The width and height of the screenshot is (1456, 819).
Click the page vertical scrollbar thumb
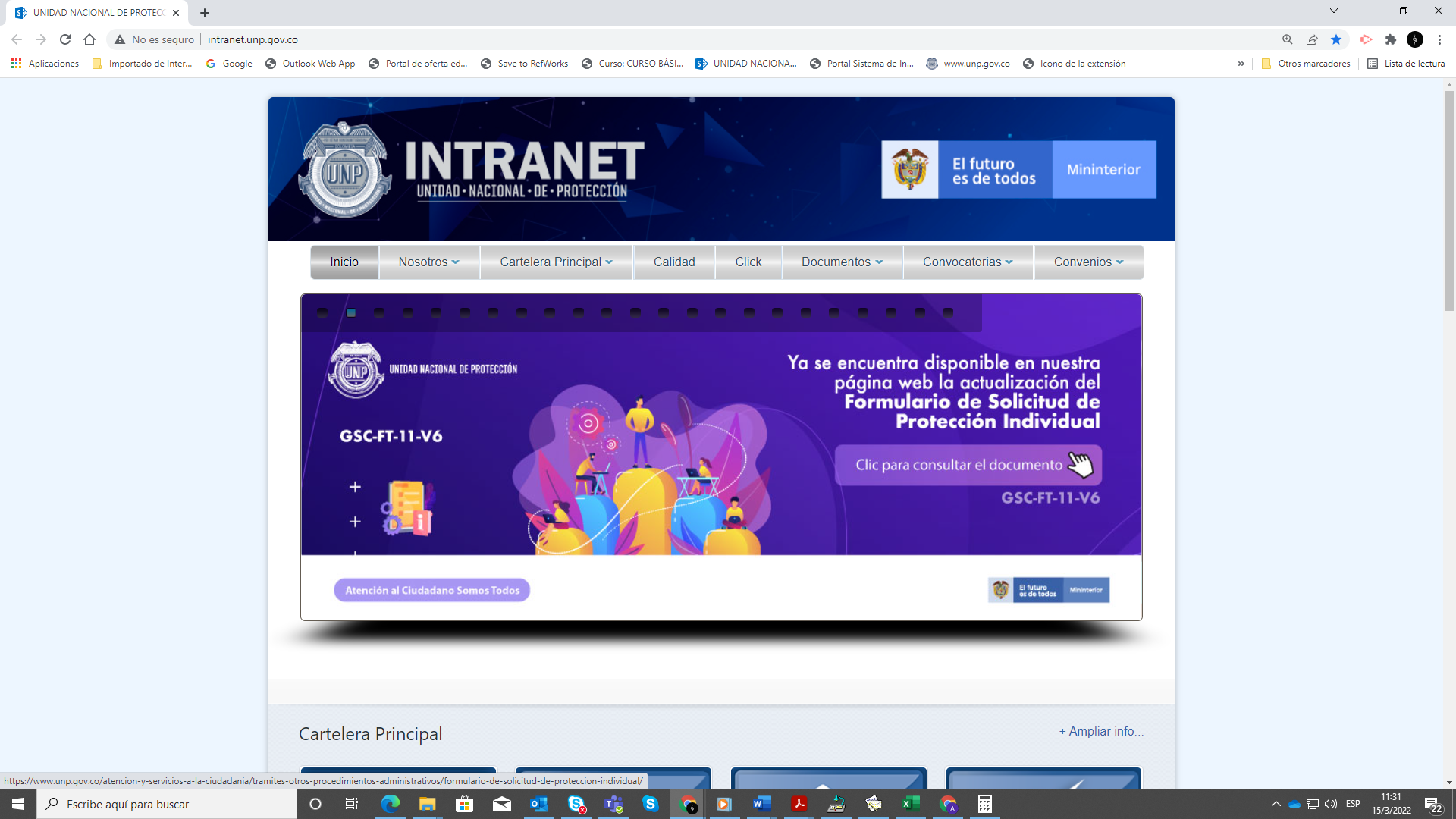click(1449, 201)
